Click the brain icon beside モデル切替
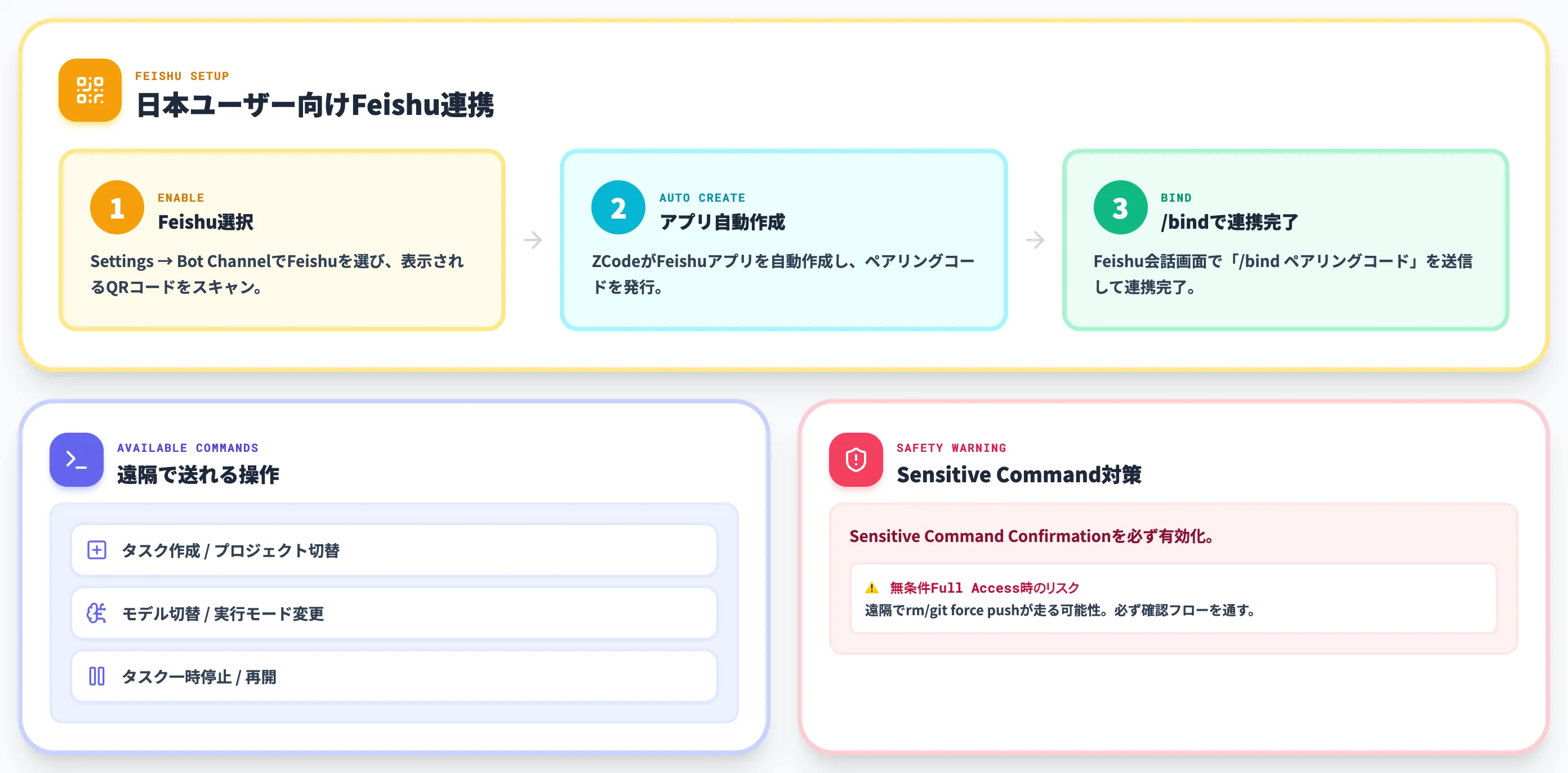This screenshot has width=1568, height=773. (x=97, y=613)
